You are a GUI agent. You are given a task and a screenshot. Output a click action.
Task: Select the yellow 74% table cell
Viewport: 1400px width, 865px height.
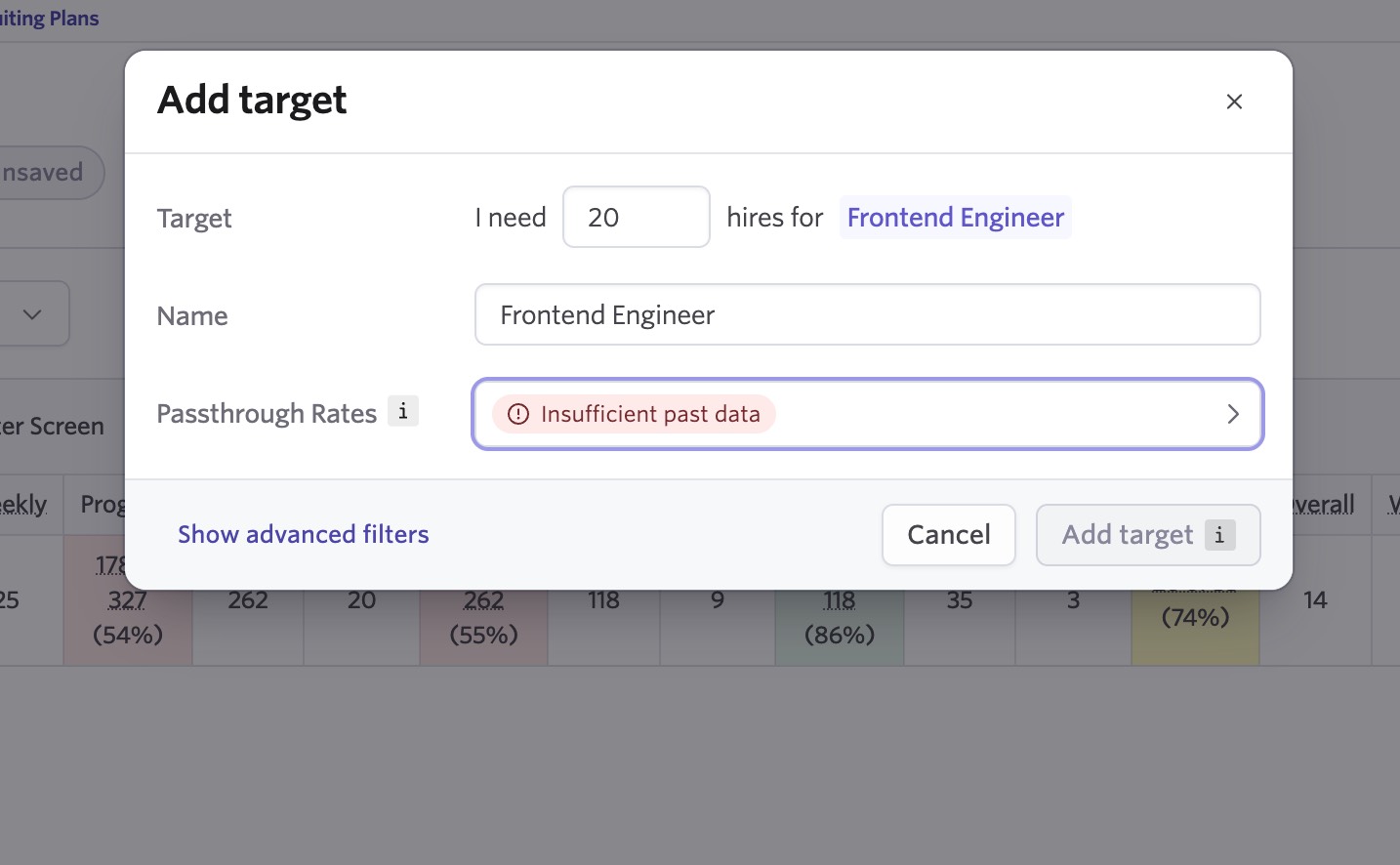click(x=1196, y=617)
